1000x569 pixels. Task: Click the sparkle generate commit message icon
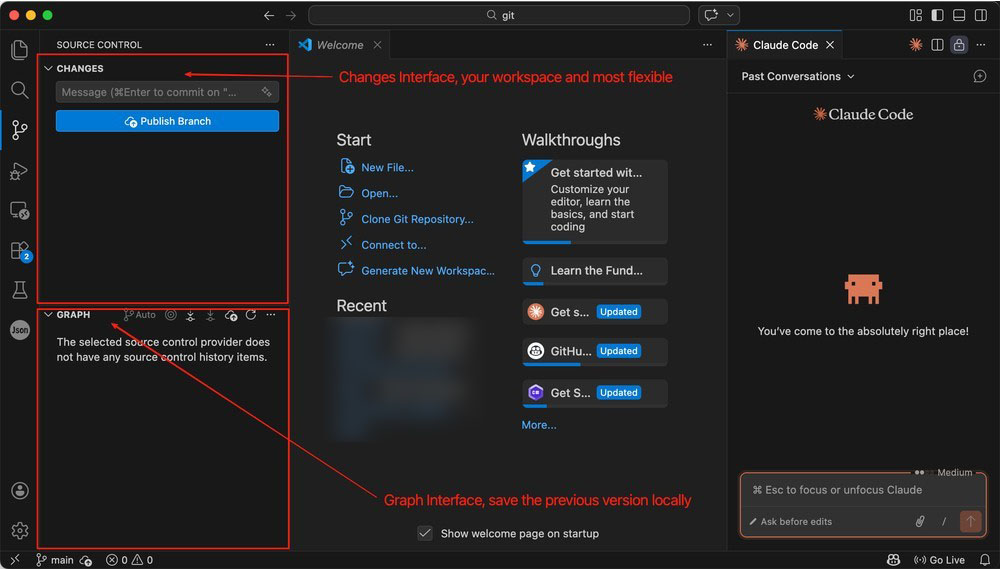267,92
